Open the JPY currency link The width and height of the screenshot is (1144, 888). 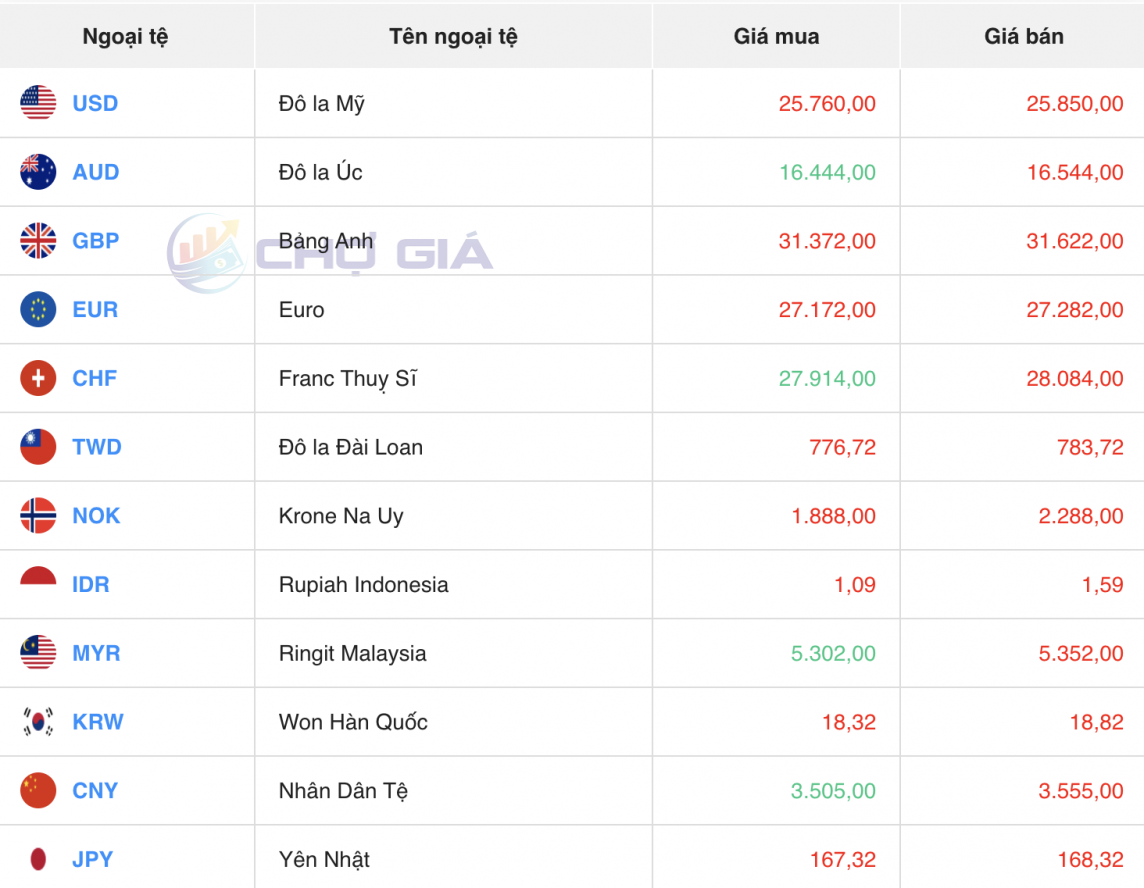tap(92, 859)
